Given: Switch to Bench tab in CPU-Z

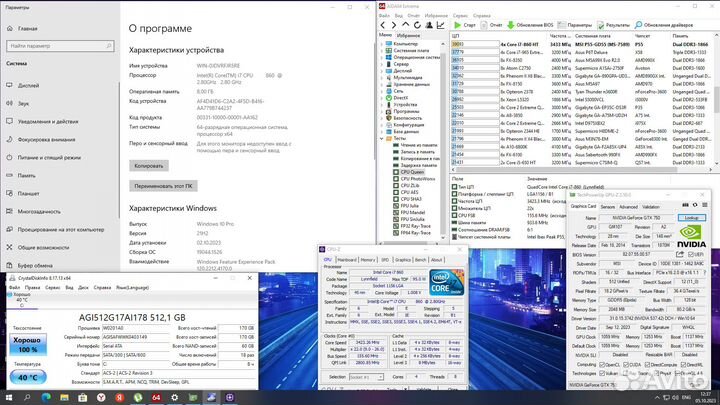Looking at the screenshot, I should tap(421, 260).
